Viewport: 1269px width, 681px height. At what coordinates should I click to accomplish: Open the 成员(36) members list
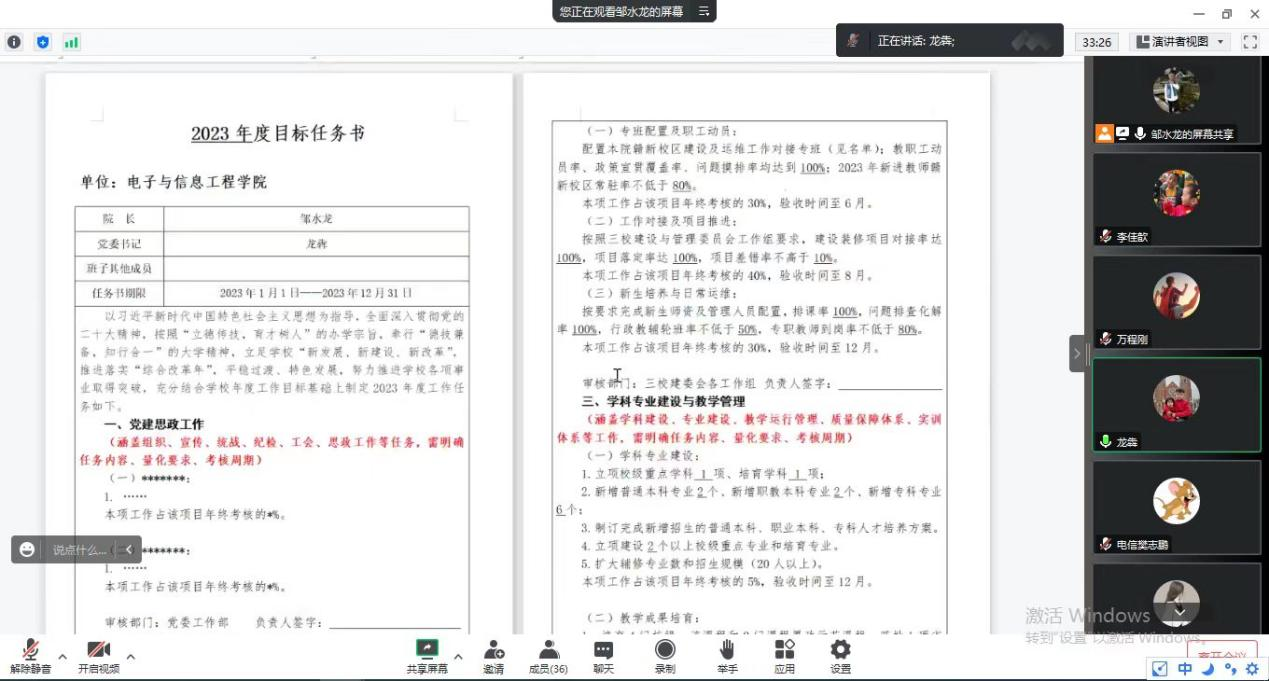(x=547, y=655)
